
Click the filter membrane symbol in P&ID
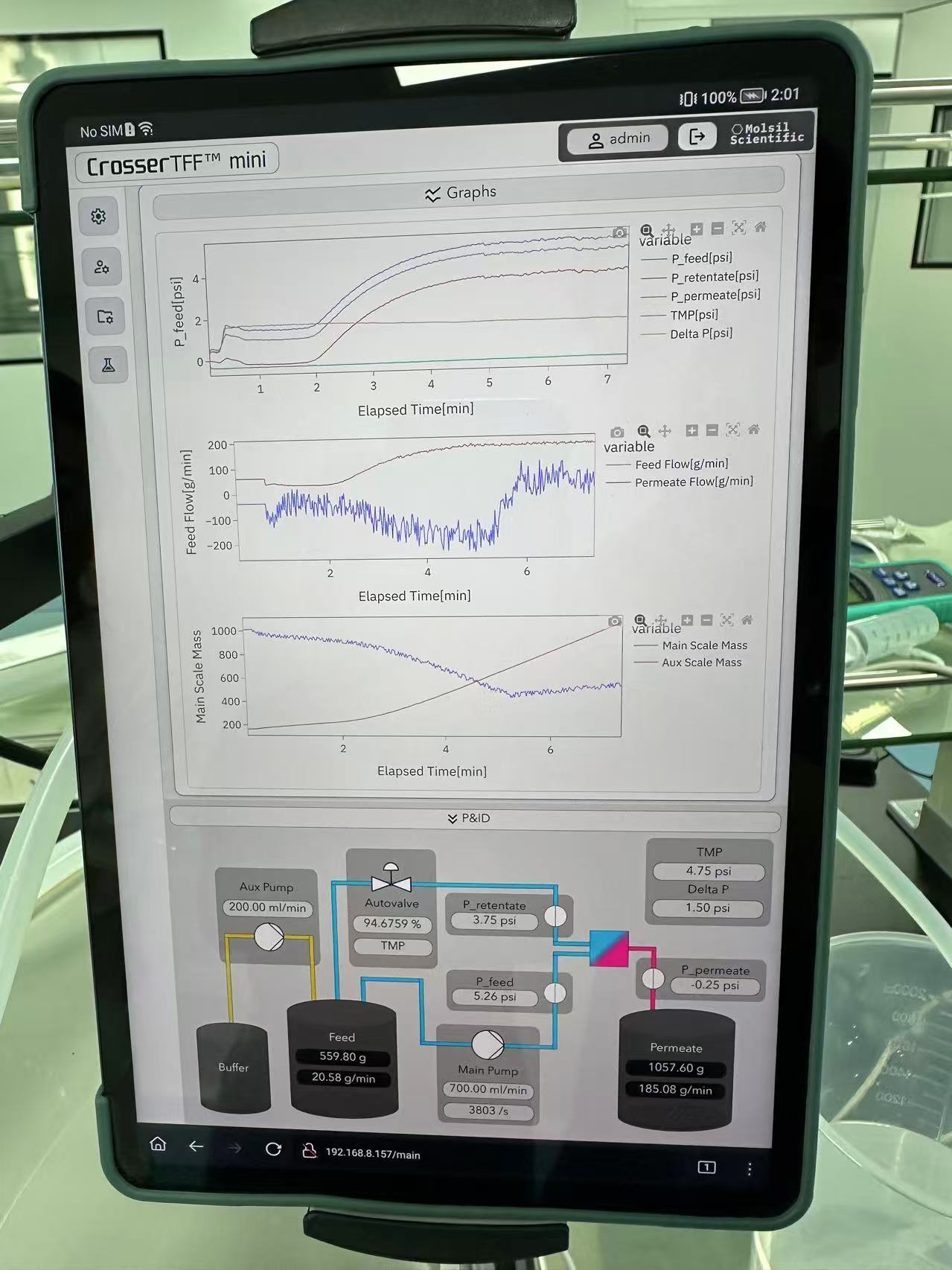[609, 948]
